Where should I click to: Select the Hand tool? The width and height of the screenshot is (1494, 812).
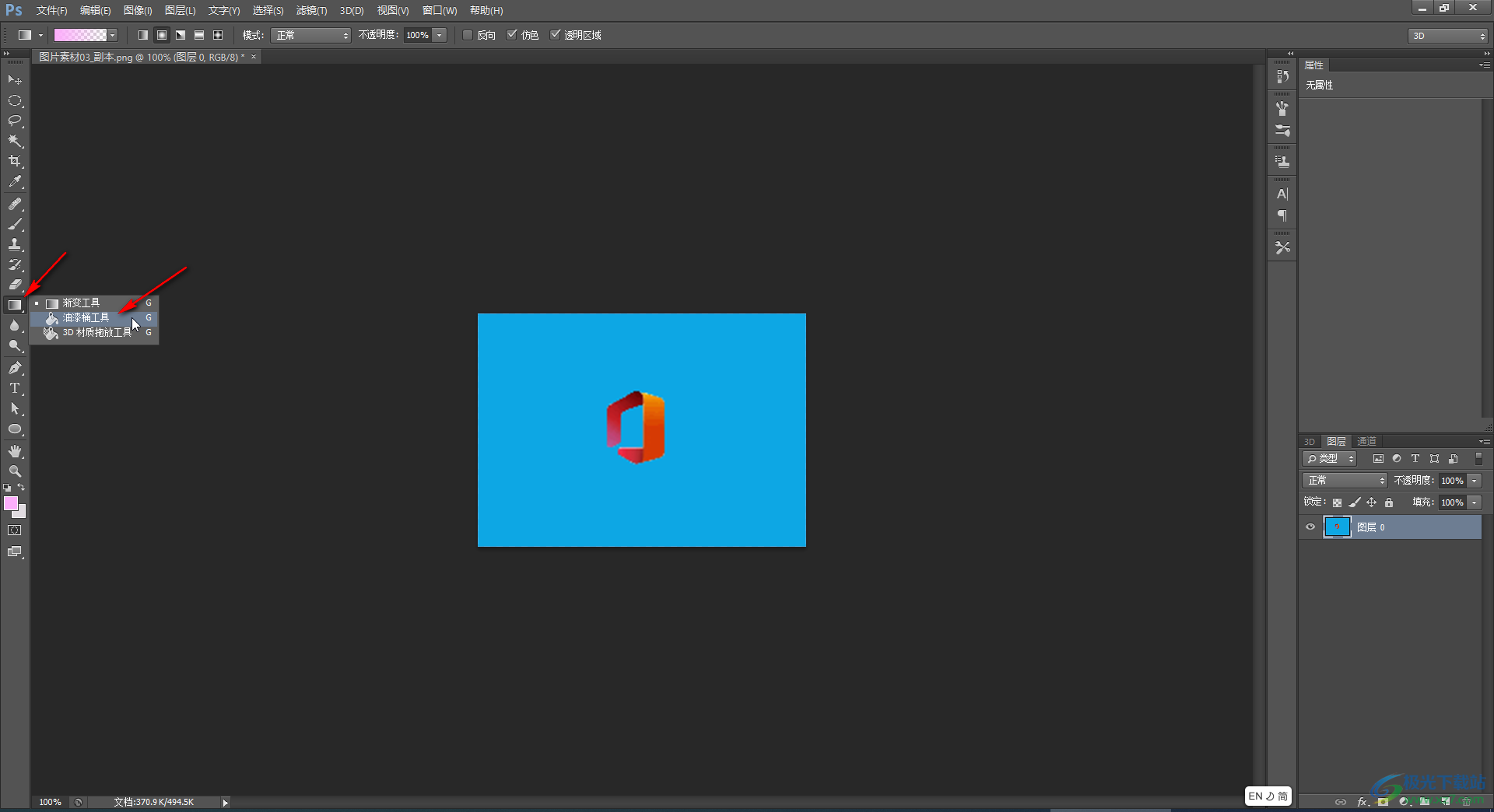15,451
